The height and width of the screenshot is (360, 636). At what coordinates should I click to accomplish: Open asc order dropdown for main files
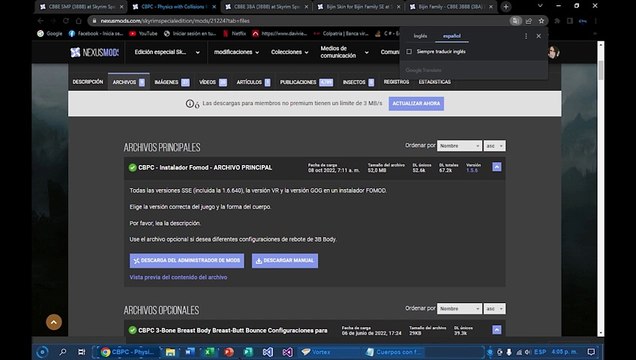point(494,146)
